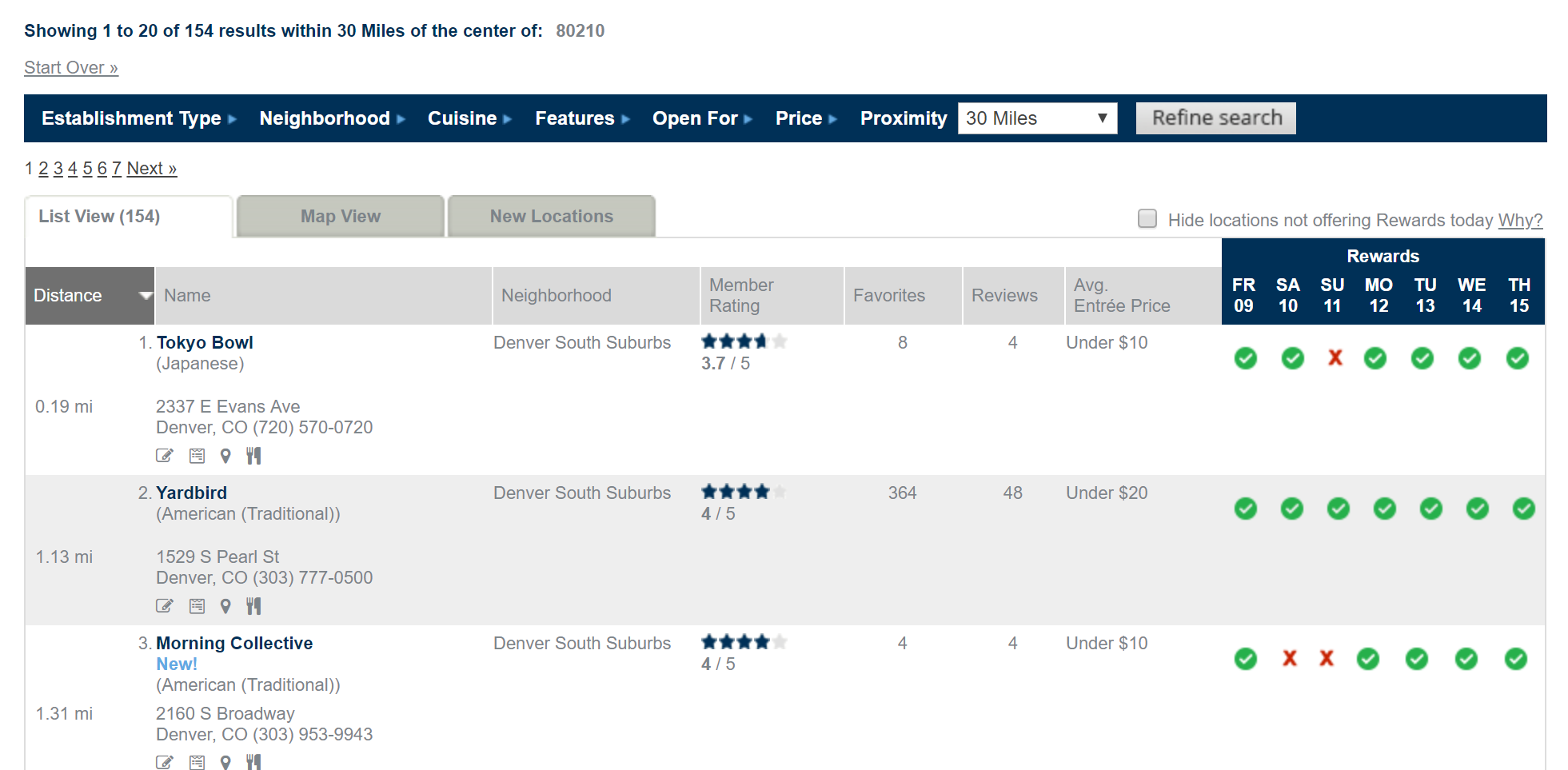
Task: Open the Morning Collective restaurant listing
Action: [x=234, y=643]
